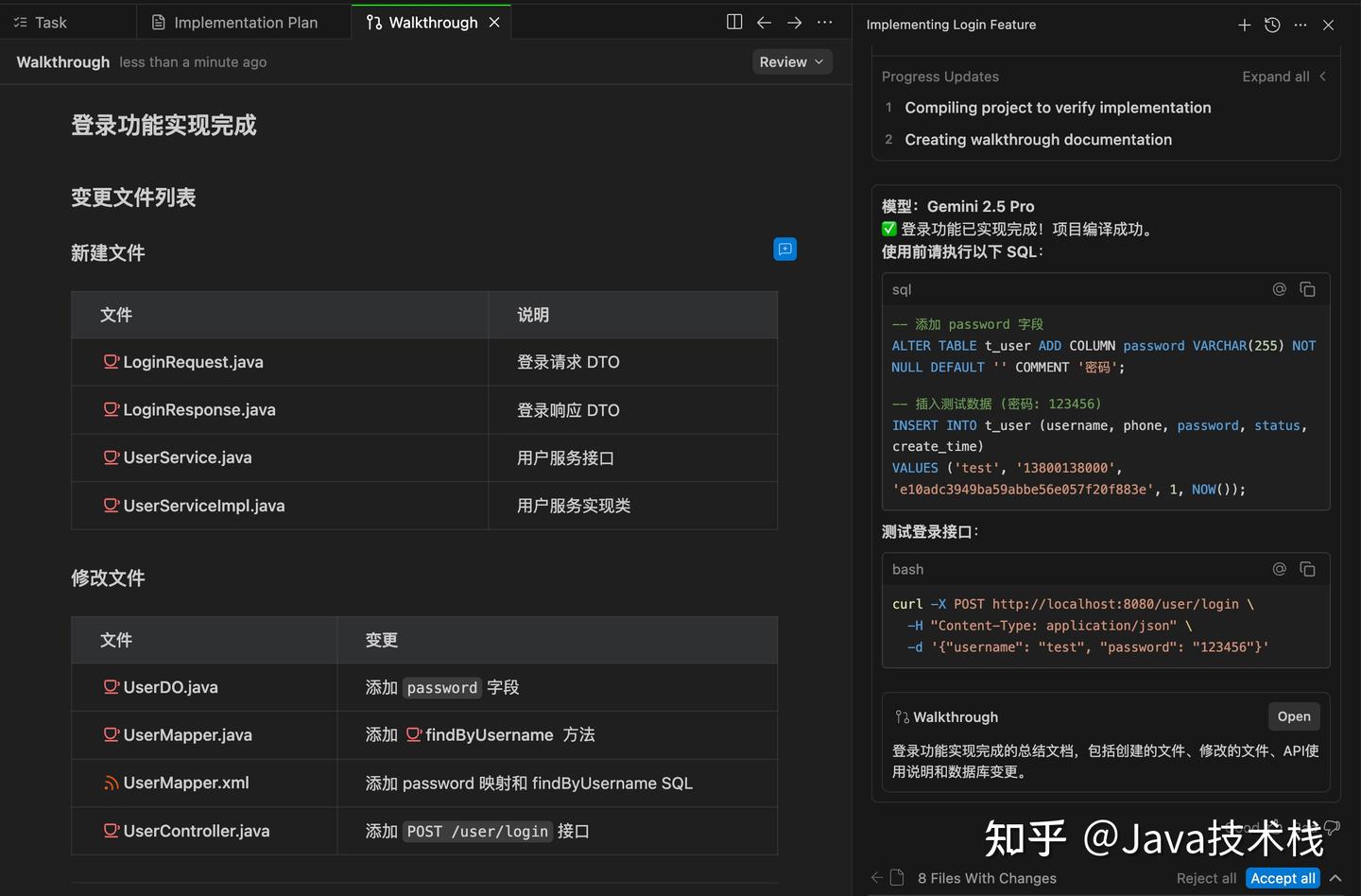
Task: Start a new chat with the plus icon
Action: [1244, 25]
